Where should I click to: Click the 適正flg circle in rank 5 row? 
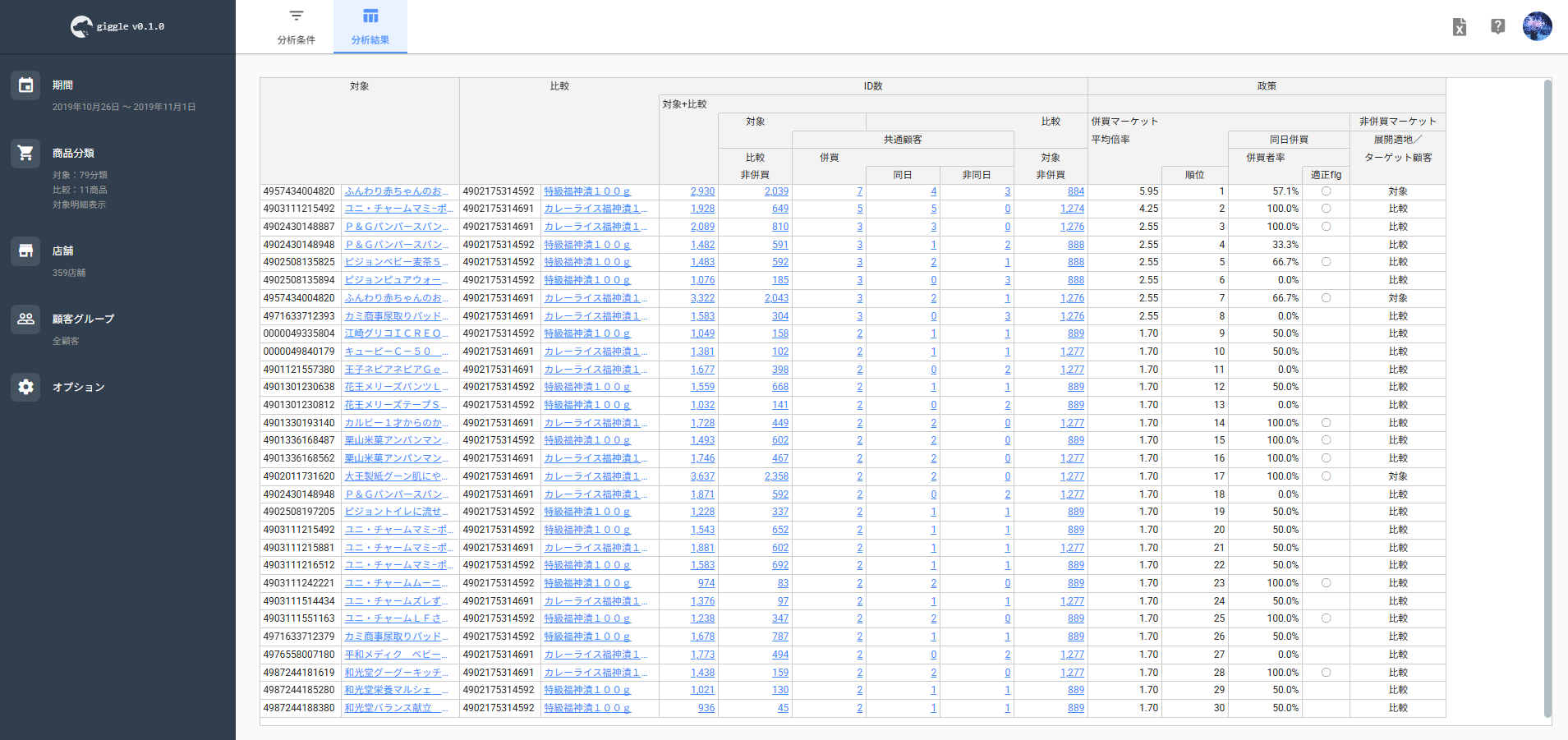pos(1326,262)
